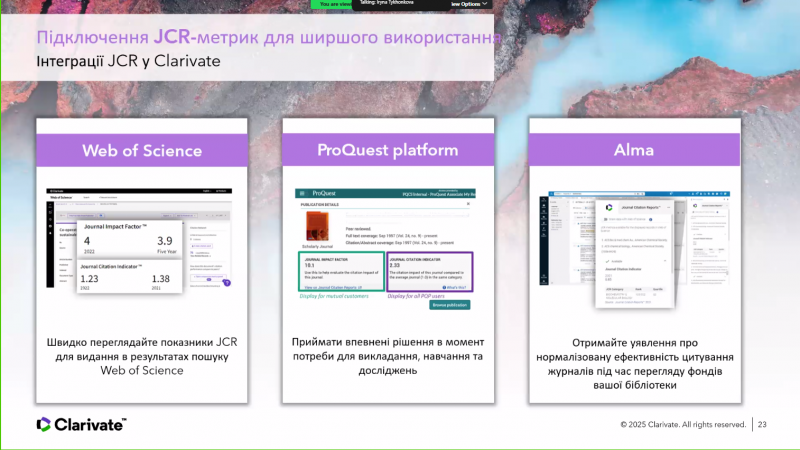Click the Five Year value 3.9
Viewport: 800px width, 450px height.
164,241
